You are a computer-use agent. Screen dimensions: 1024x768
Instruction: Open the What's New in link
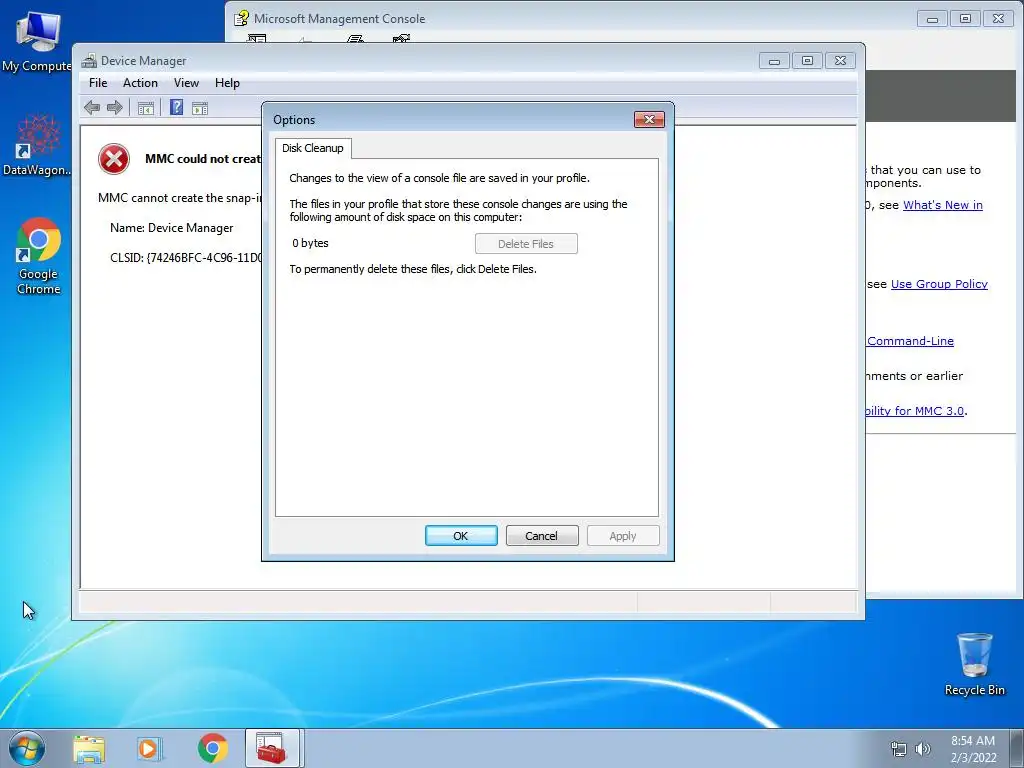942,205
